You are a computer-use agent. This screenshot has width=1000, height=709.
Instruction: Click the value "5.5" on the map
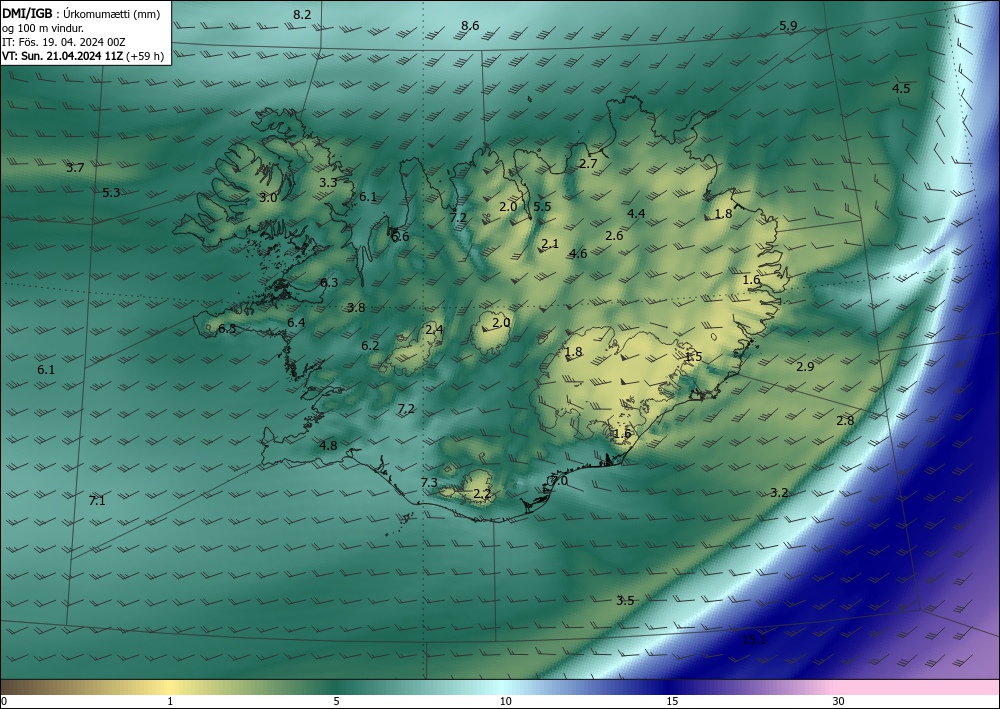pyautogui.click(x=542, y=207)
